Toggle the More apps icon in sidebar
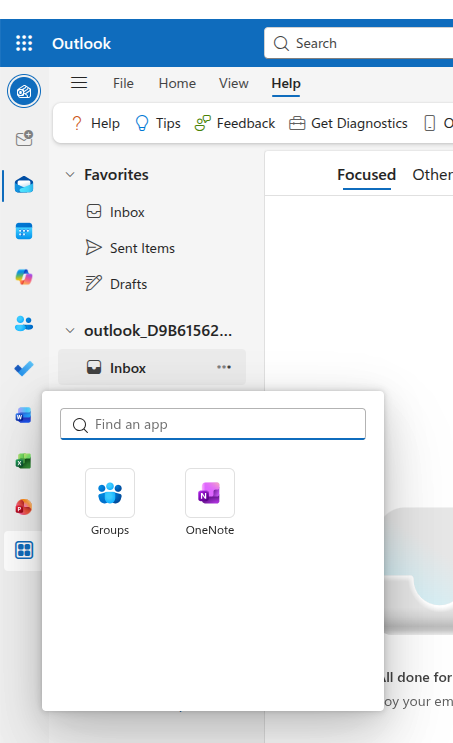Image resolution: width=453 pixels, height=743 pixels. pos(24,550)
